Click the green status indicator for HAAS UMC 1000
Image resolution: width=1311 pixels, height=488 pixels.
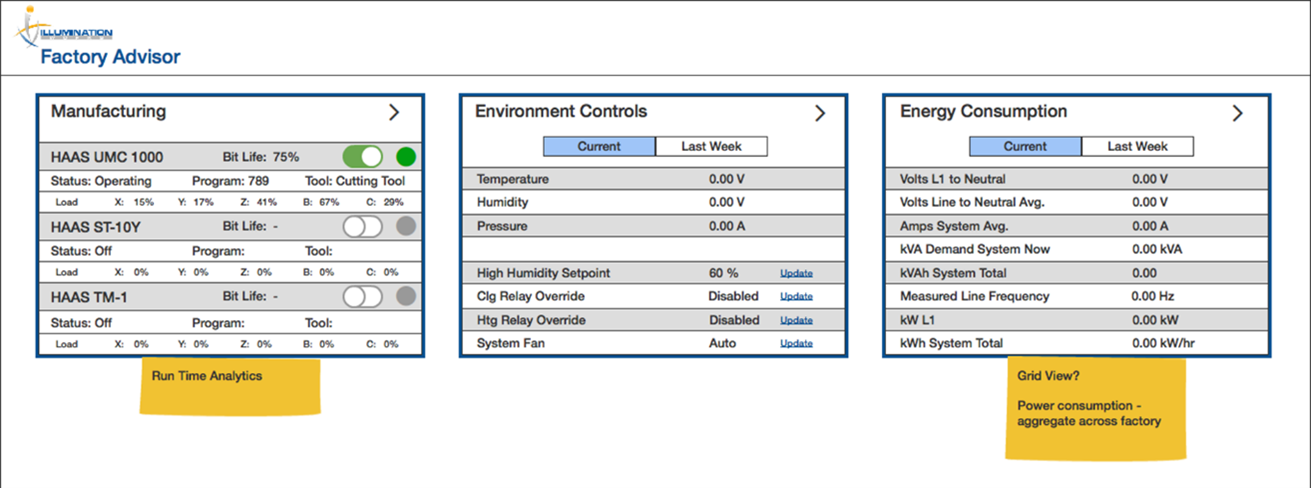pos(406,157)
